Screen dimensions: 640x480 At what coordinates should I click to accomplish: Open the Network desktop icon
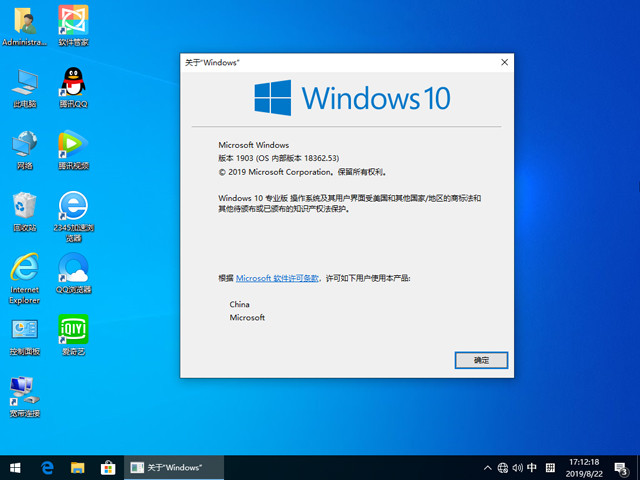[24, 144]
